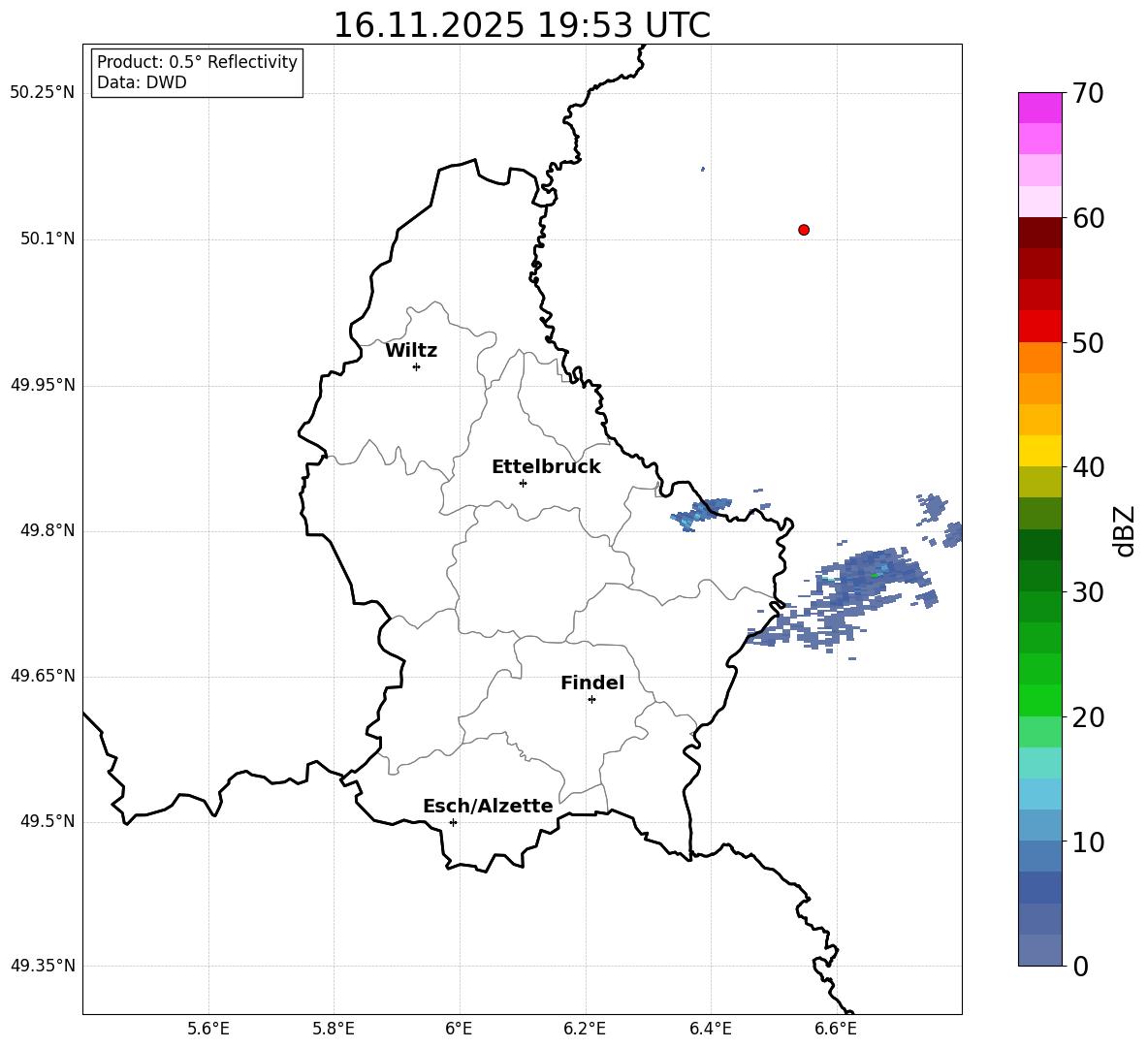
Task: Click the 5.6°E longitude label
Action: tap(208, 1029)
